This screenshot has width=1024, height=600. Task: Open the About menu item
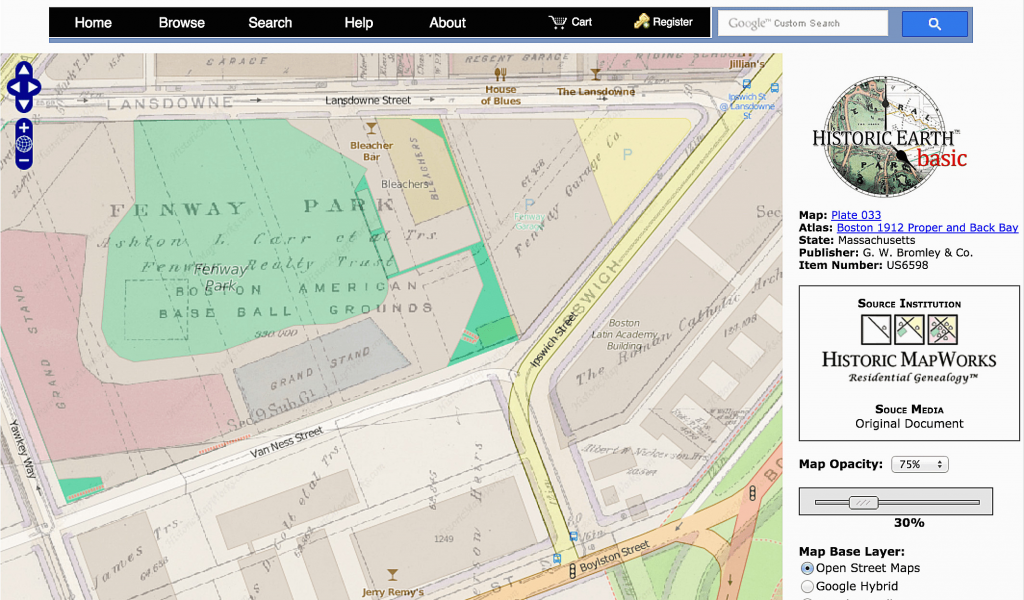coord(447,23)
